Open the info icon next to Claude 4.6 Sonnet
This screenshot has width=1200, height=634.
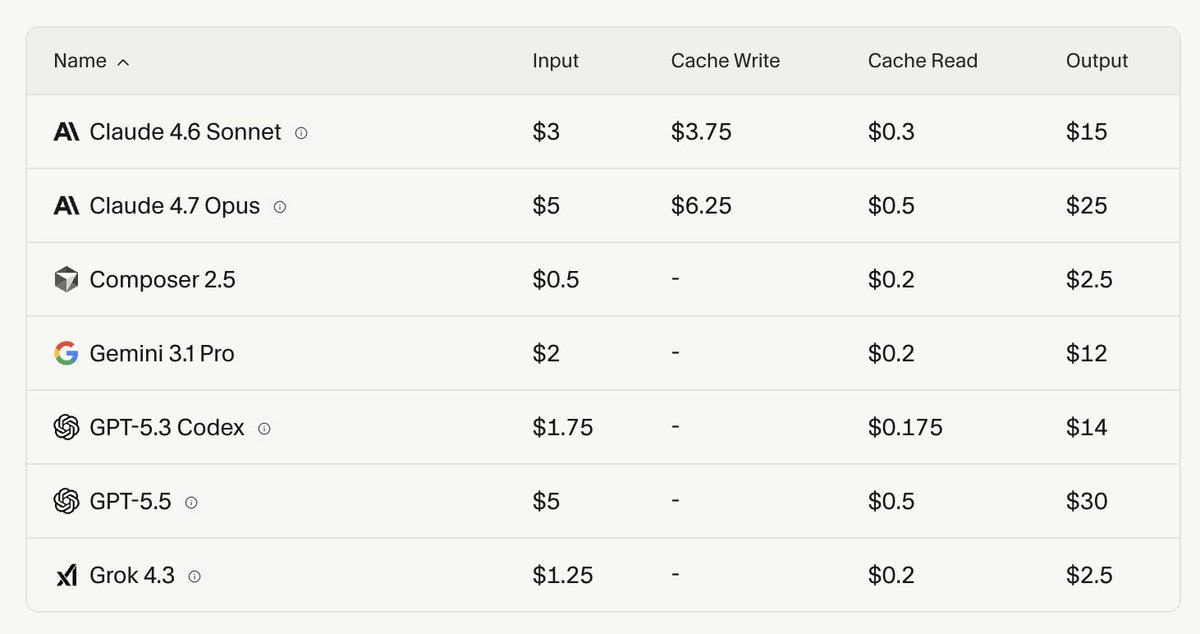[x=301, y=132]
